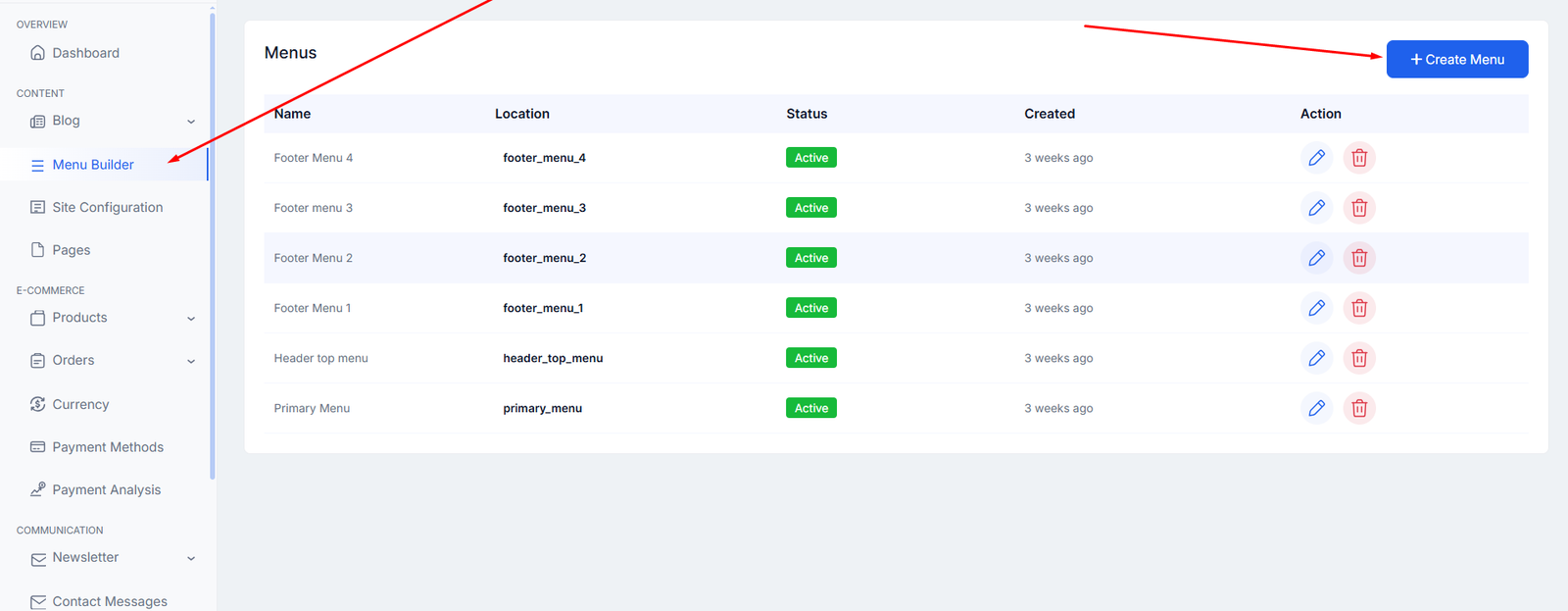This screenshot has height=611, width=1568.
Task: Click the Action column header
Action: point(1321,114)
